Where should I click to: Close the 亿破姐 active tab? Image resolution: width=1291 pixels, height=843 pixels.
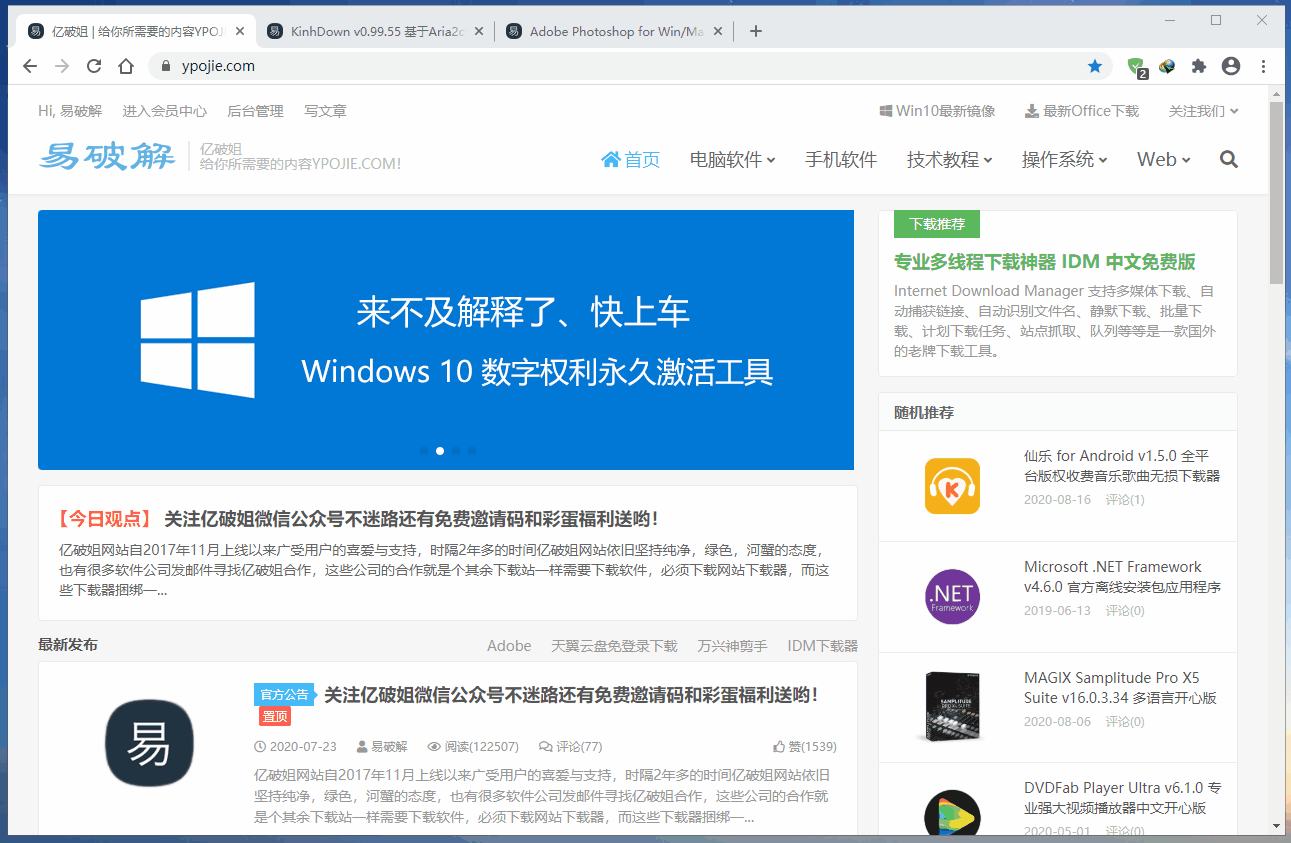240,31
